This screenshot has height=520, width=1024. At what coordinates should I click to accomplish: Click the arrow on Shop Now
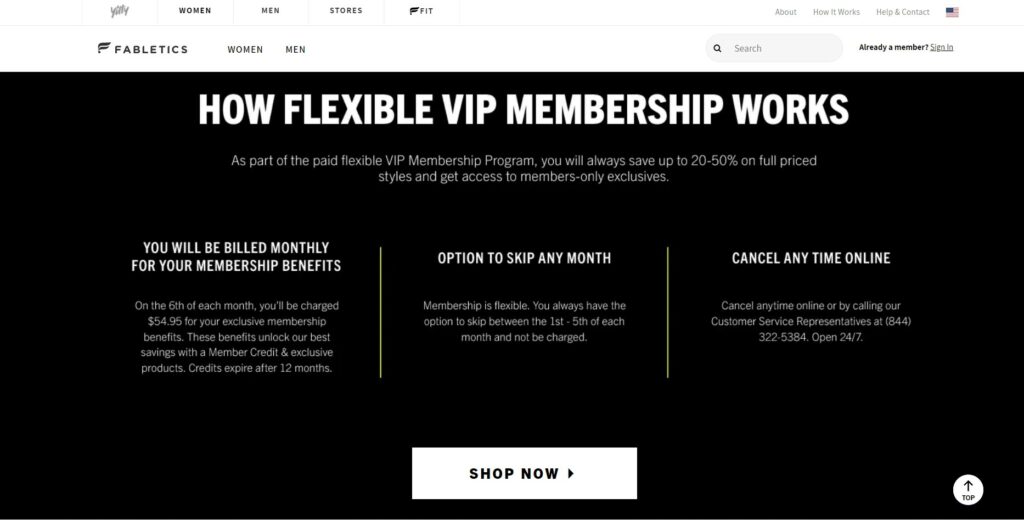[571, 474]
